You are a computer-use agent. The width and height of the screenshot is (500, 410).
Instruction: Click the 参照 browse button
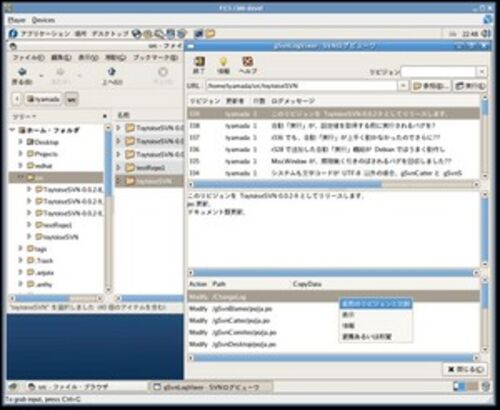tap(431, 86)
